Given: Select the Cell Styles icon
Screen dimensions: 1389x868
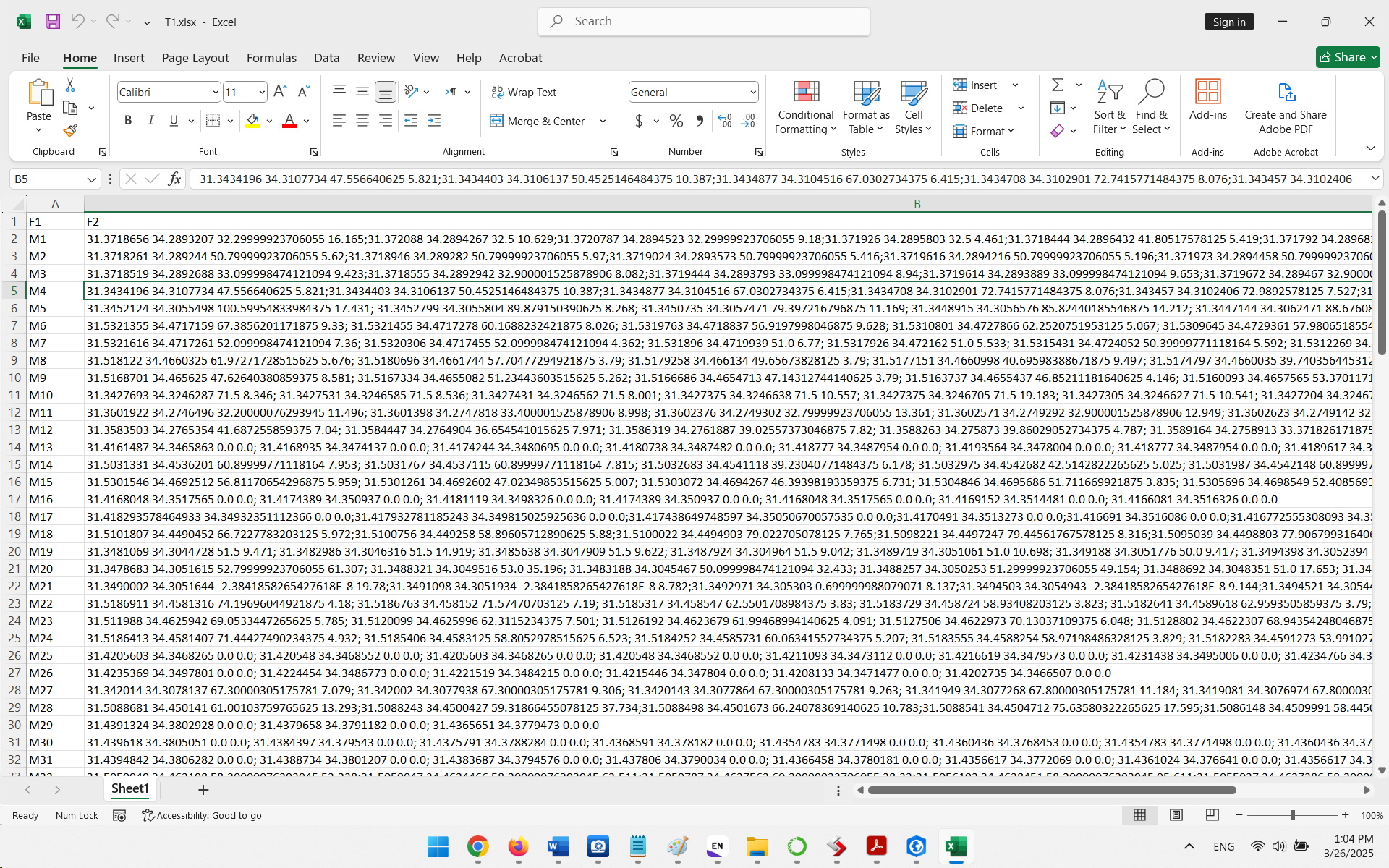Looking at the screenshot, I should click(914, 106).
